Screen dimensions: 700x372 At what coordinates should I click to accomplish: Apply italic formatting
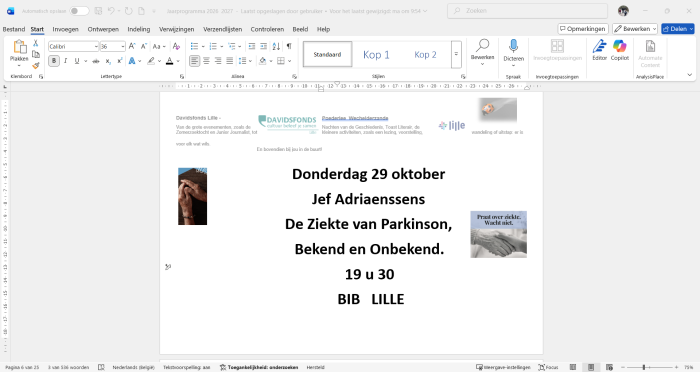(66, 61)
